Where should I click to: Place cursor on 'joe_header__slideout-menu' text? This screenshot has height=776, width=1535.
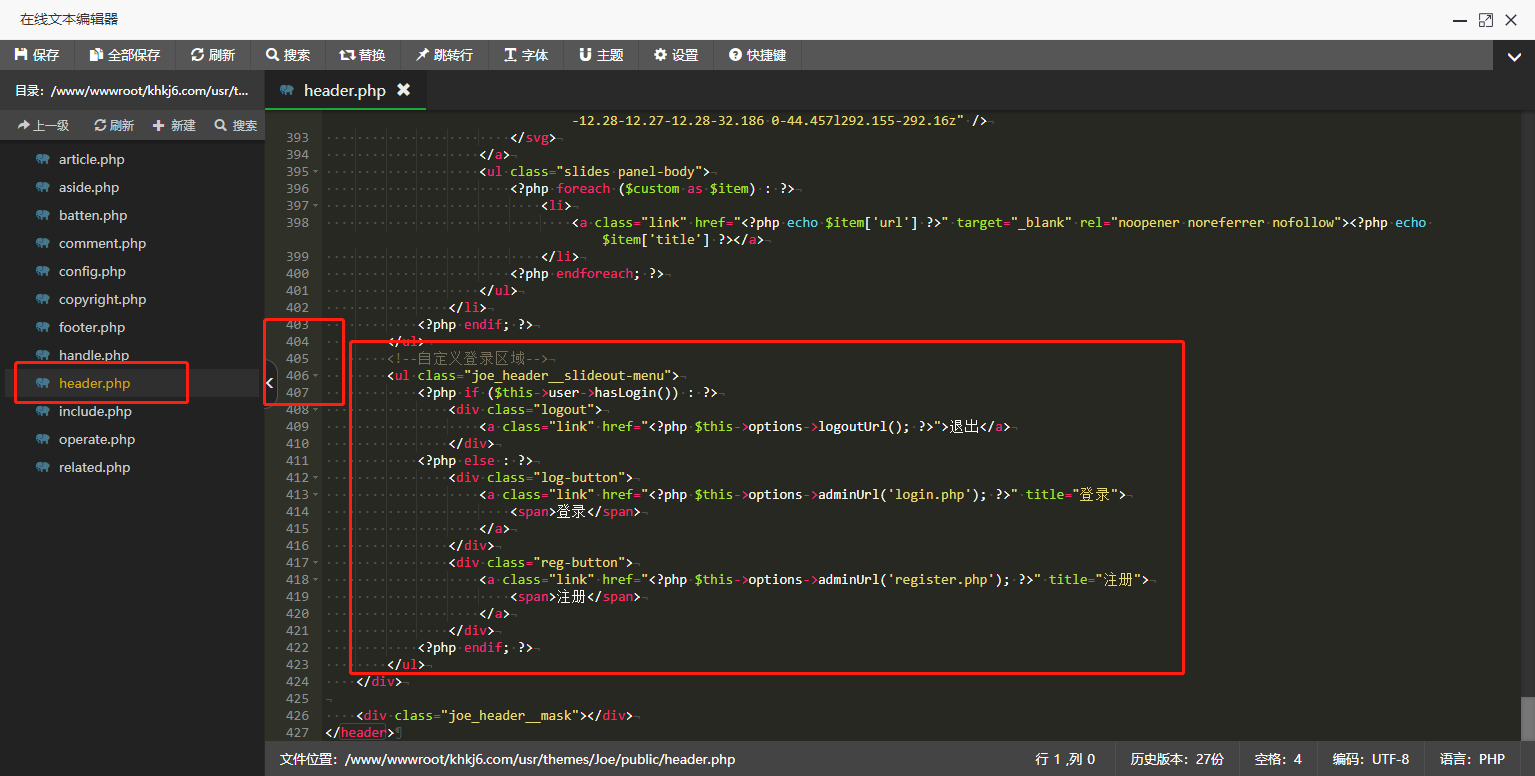pyautogui.click(x=571, y=376)
